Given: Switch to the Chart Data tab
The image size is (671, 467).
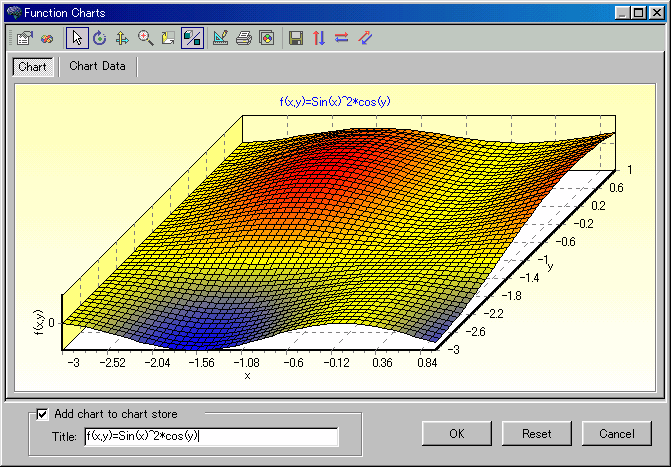Looking at the screenshot, I should coord(97,67).
